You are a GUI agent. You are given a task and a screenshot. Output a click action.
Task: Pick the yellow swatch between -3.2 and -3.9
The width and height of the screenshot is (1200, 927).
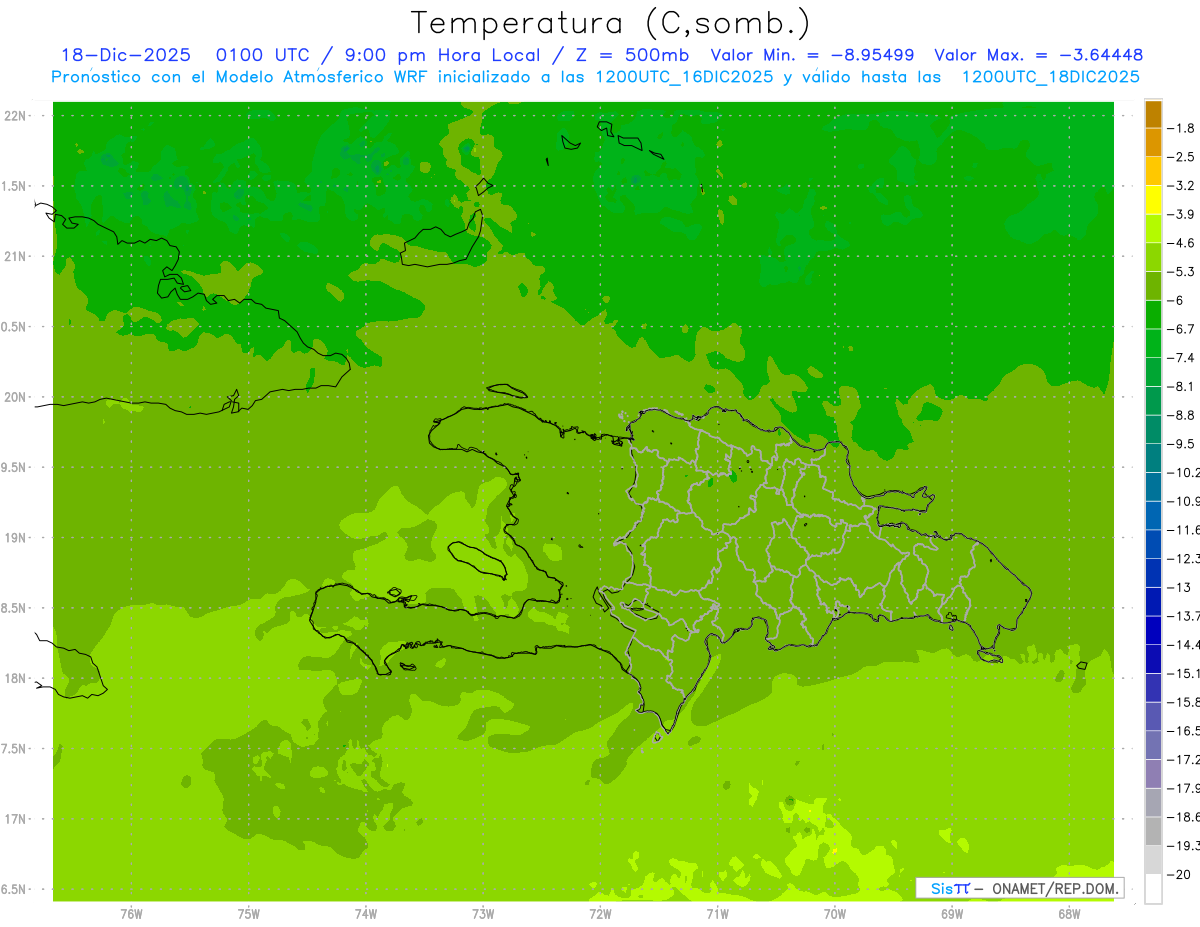pyautogui.click(x=1153, y=201)
